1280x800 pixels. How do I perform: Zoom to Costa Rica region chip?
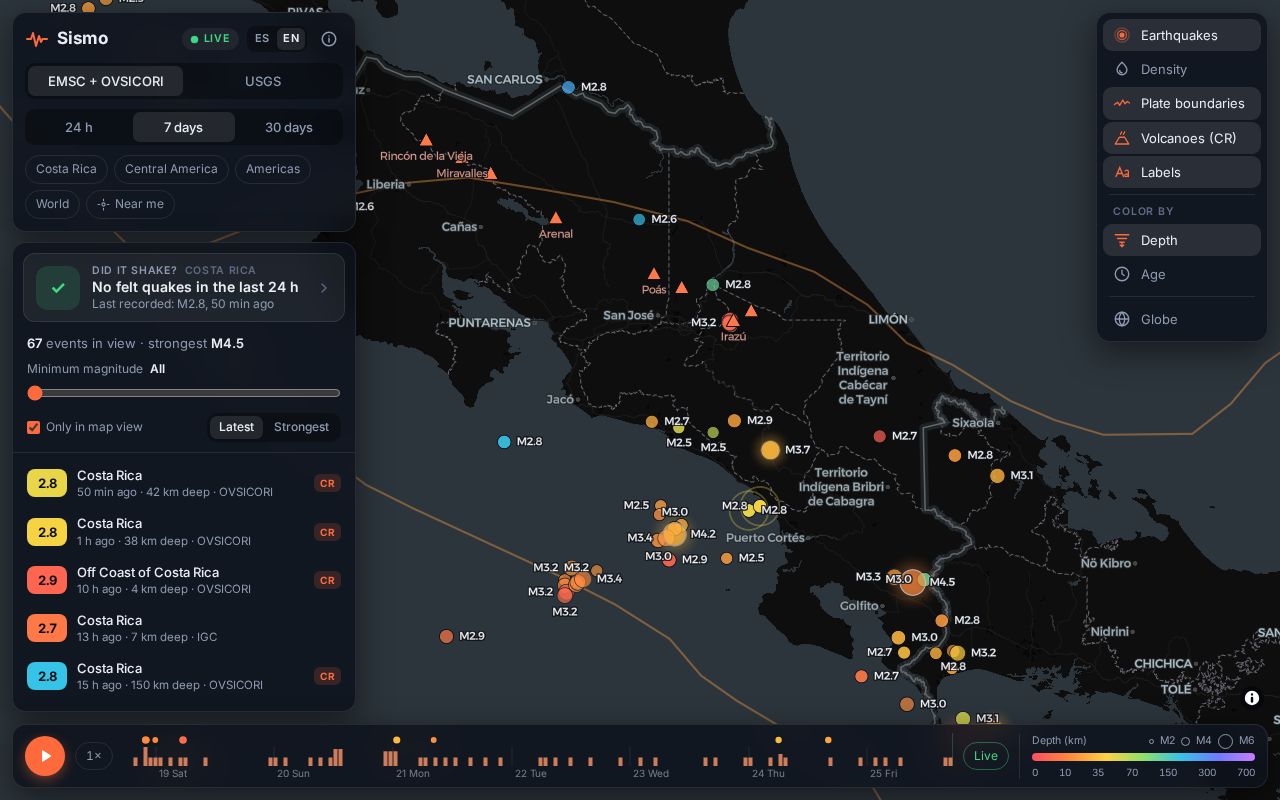[66, 169]
